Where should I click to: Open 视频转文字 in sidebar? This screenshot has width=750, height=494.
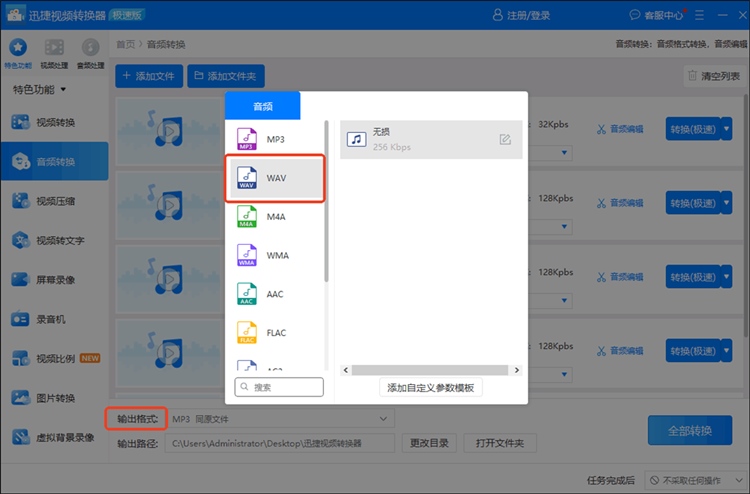click(55, 240)
